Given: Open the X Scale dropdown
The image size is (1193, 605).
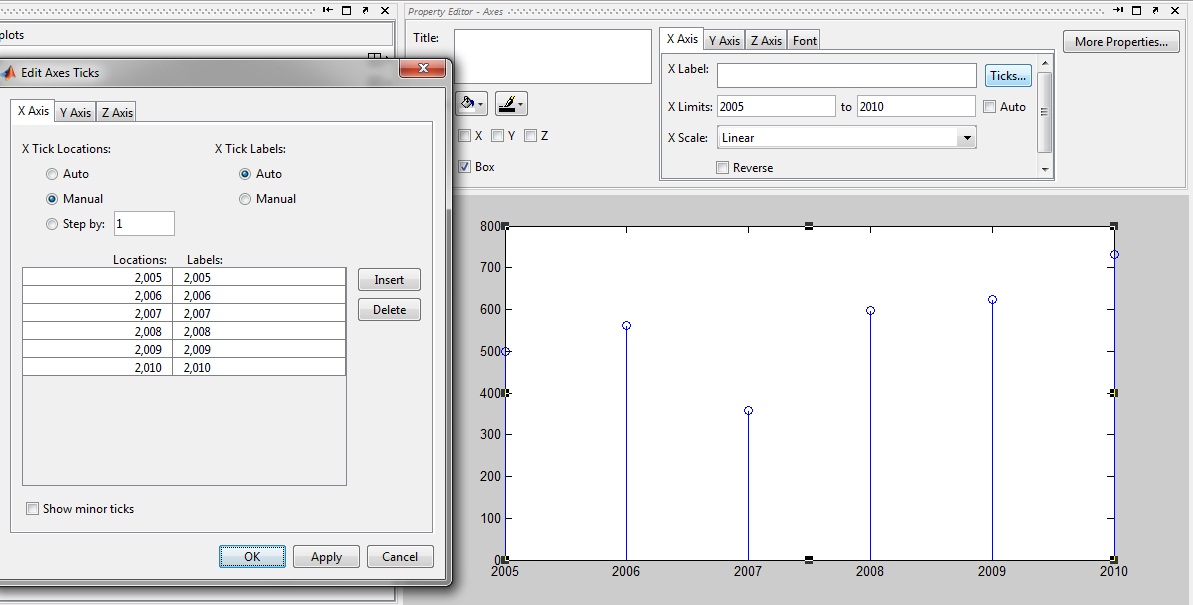Looking at the screenshot, I should tap(966, 137).
